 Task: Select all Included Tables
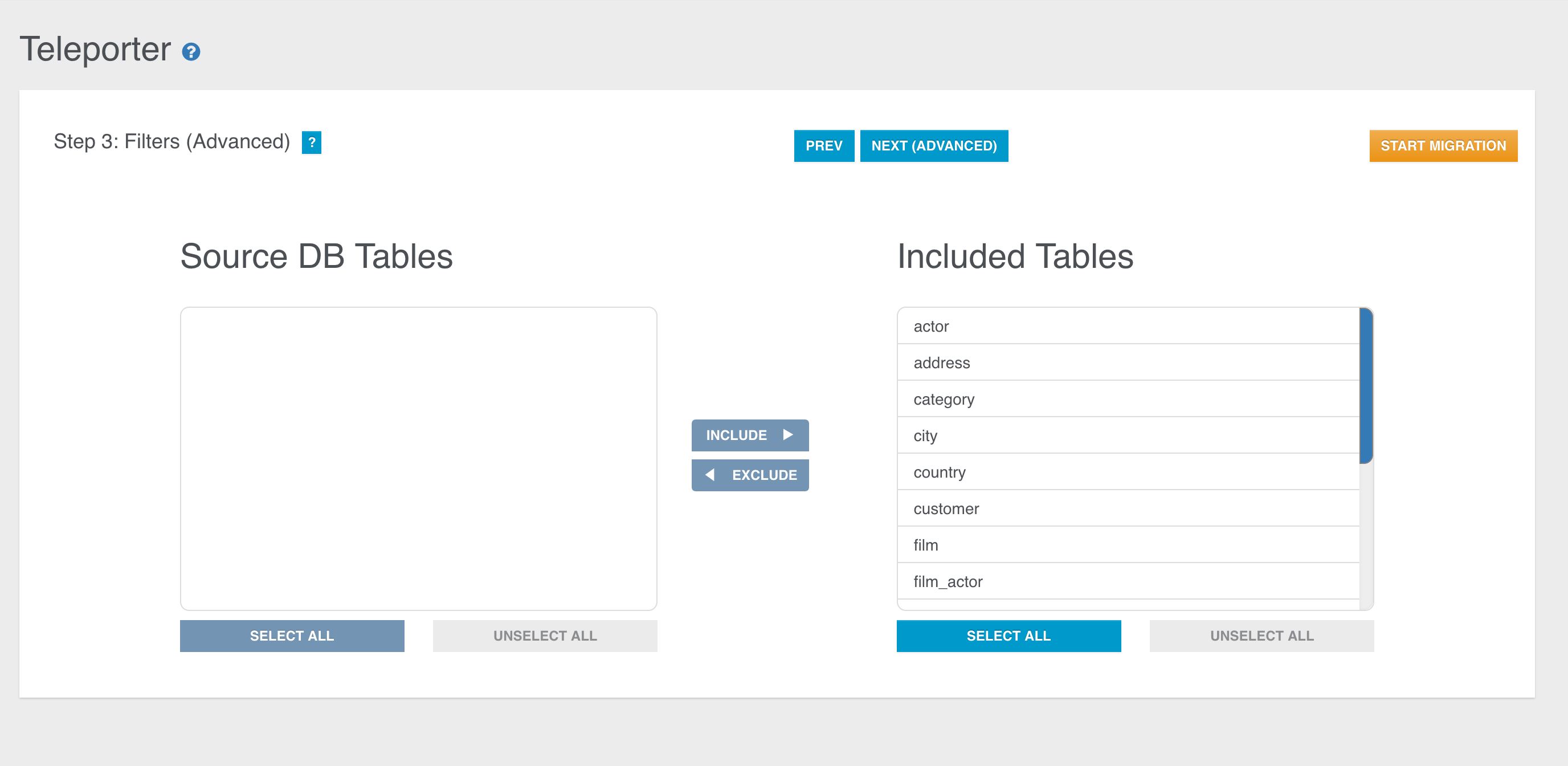(1008, 635)
